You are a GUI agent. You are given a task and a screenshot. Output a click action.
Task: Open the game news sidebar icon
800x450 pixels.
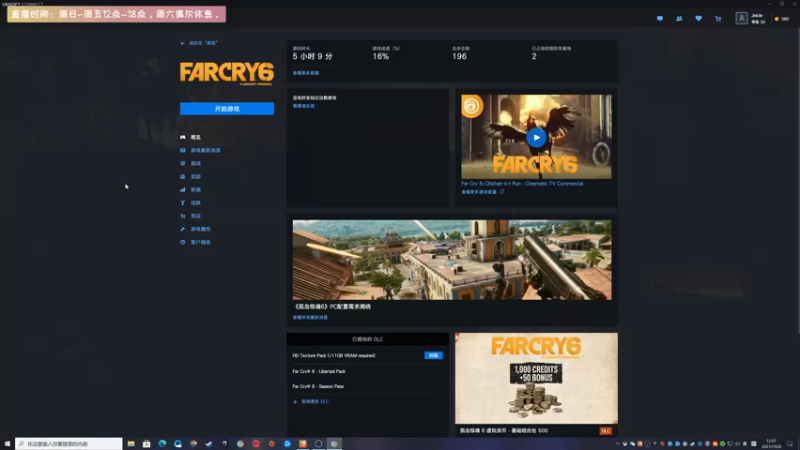click(x=183, y=151)
